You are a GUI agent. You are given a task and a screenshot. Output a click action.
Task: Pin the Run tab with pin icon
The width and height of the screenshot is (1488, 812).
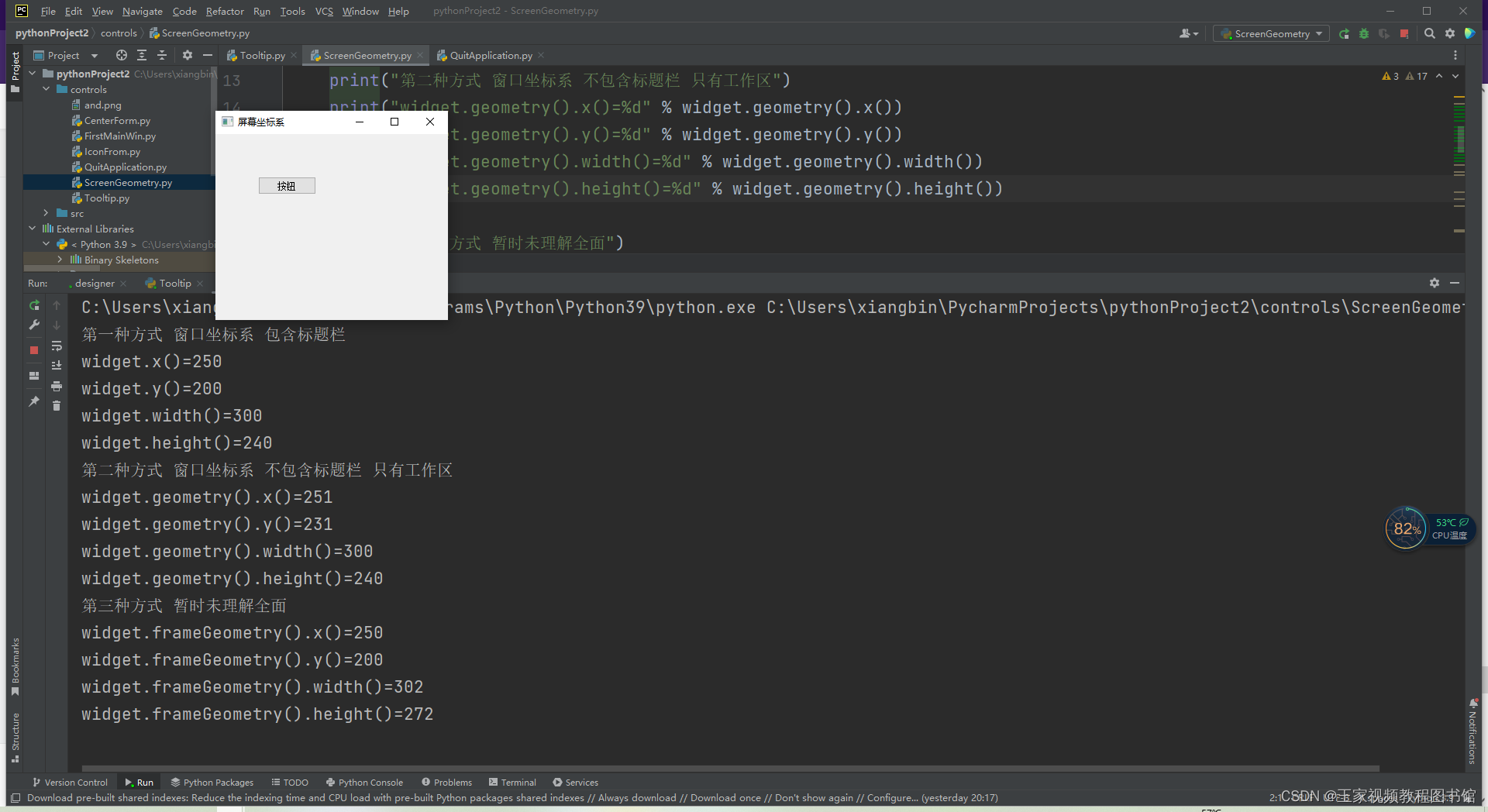34,401
